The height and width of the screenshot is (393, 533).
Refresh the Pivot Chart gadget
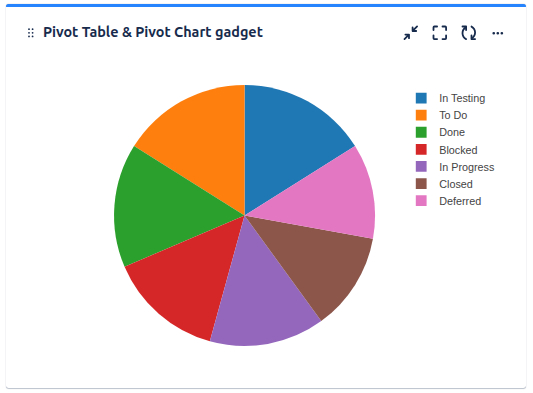coord(468,33)
